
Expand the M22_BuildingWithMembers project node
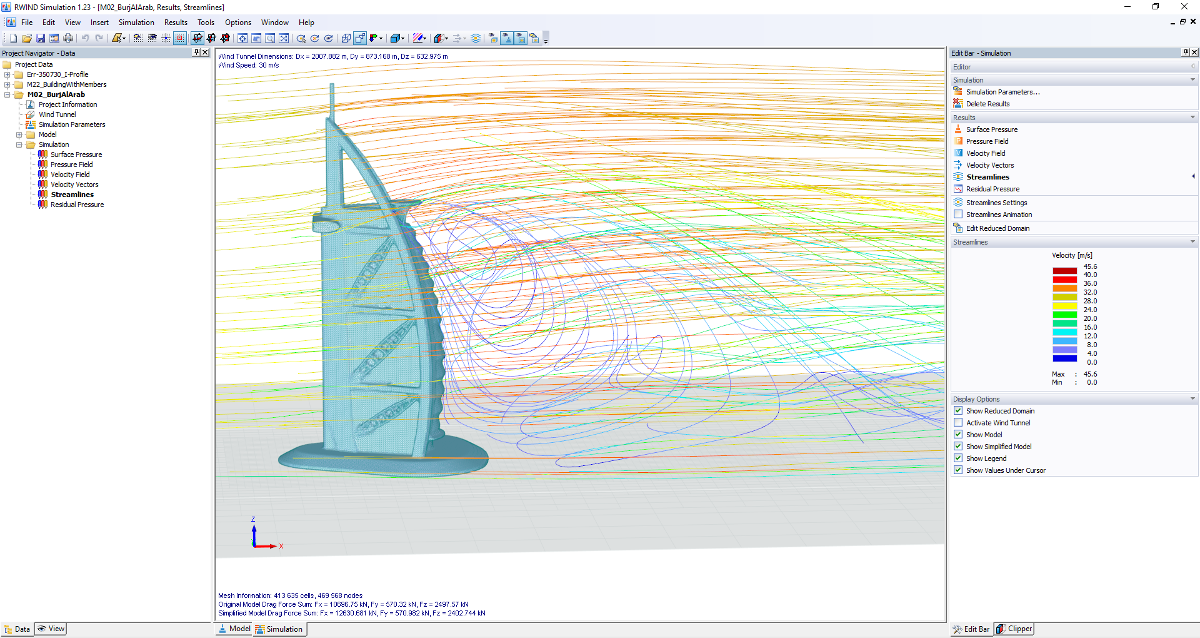7,85
